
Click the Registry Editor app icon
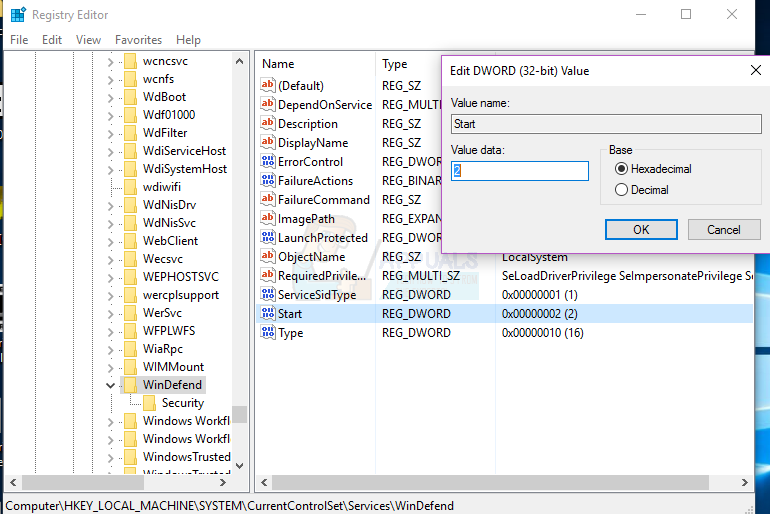[x=18, y=15]
